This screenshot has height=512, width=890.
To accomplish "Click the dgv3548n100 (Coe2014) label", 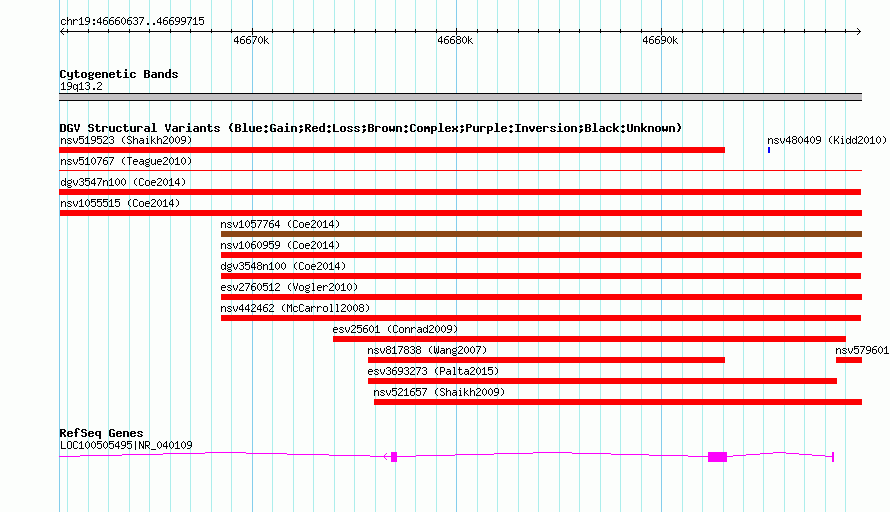I will (283, 266).
